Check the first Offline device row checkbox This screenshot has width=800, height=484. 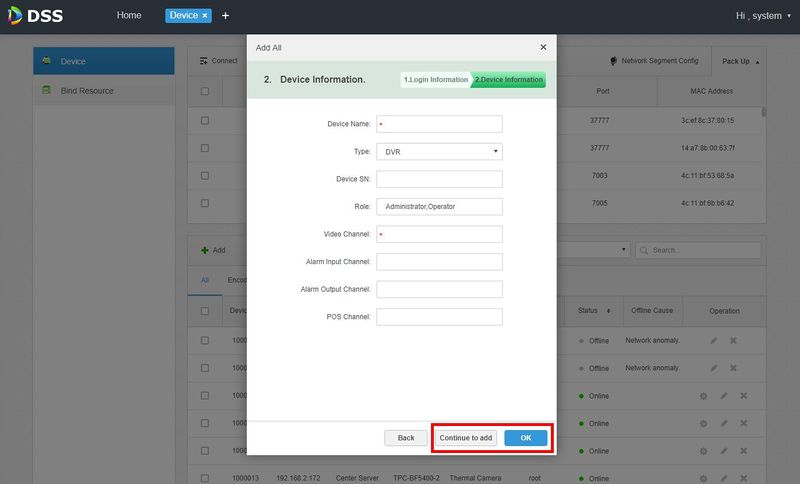click(205, 340)
